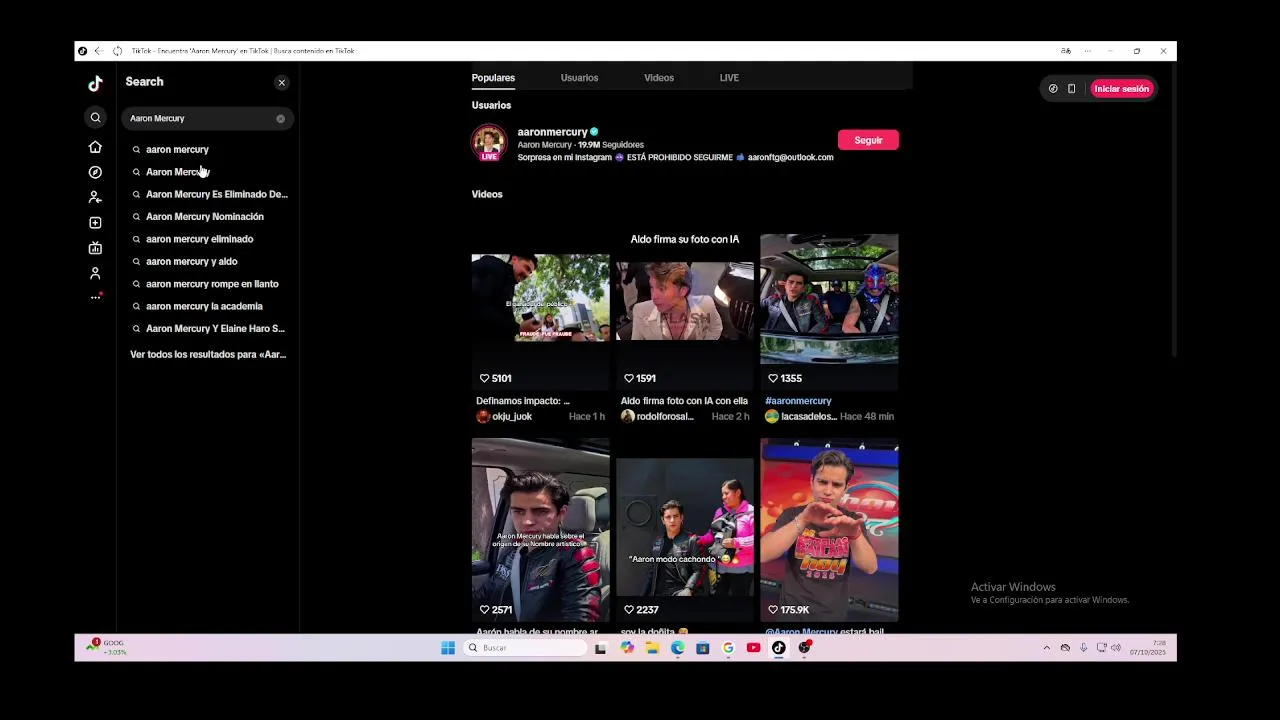This screenshot has height=720, width=1280.
Task: Open Copilot icon in taskbar
Action: pyautogui.click(x=627, y=648)
